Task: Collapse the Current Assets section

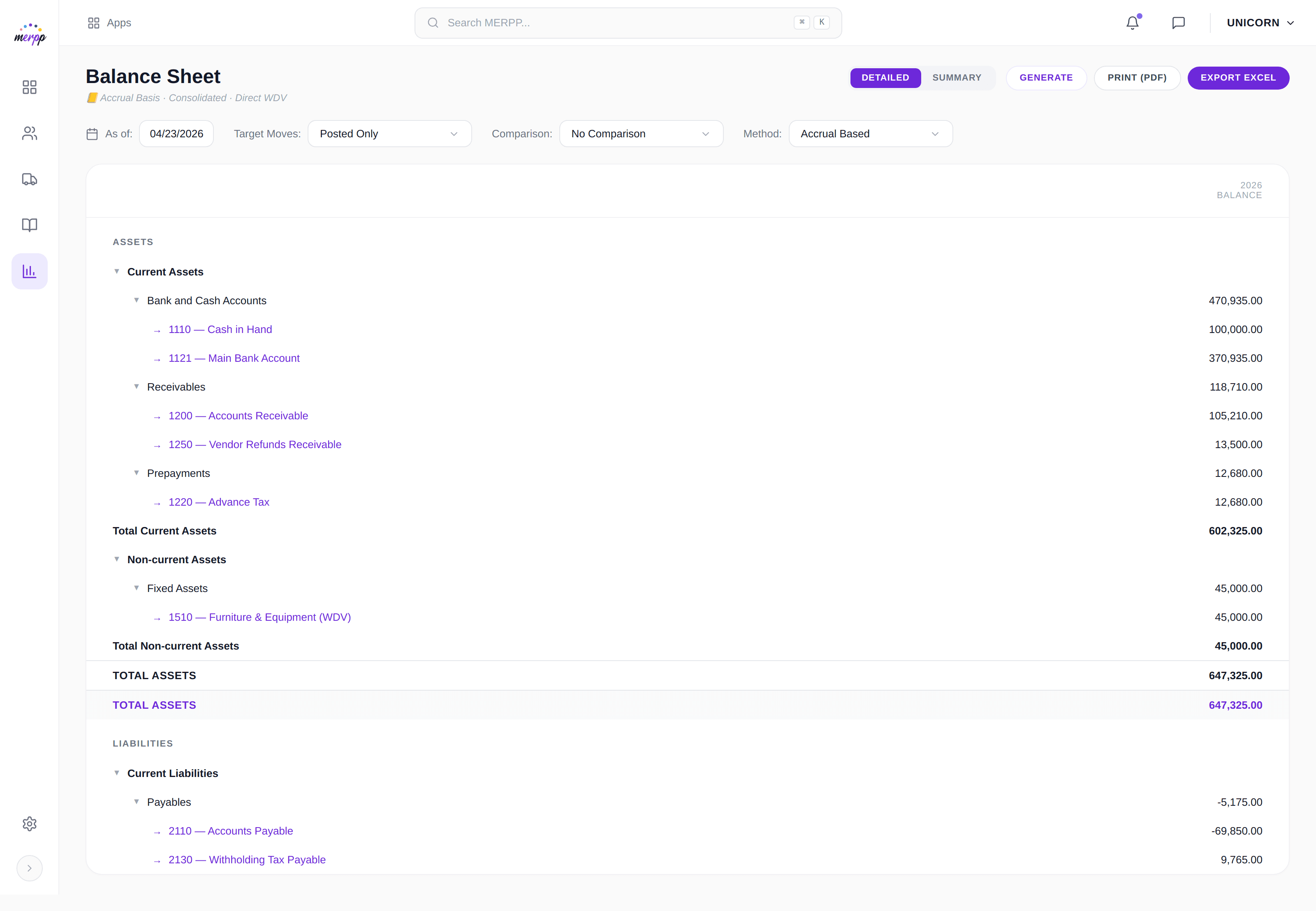Action: pyautogui.click(x=118, y=272)
